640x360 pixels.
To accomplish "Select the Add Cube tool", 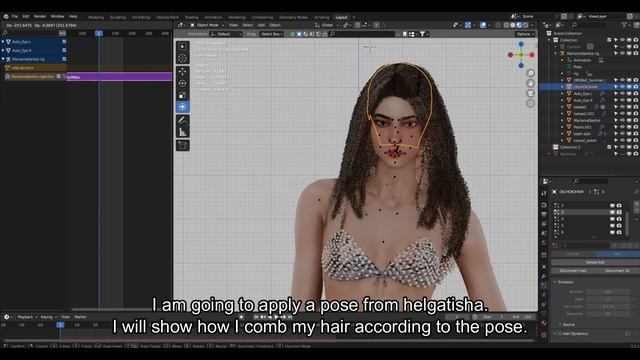I will point(182,146).
